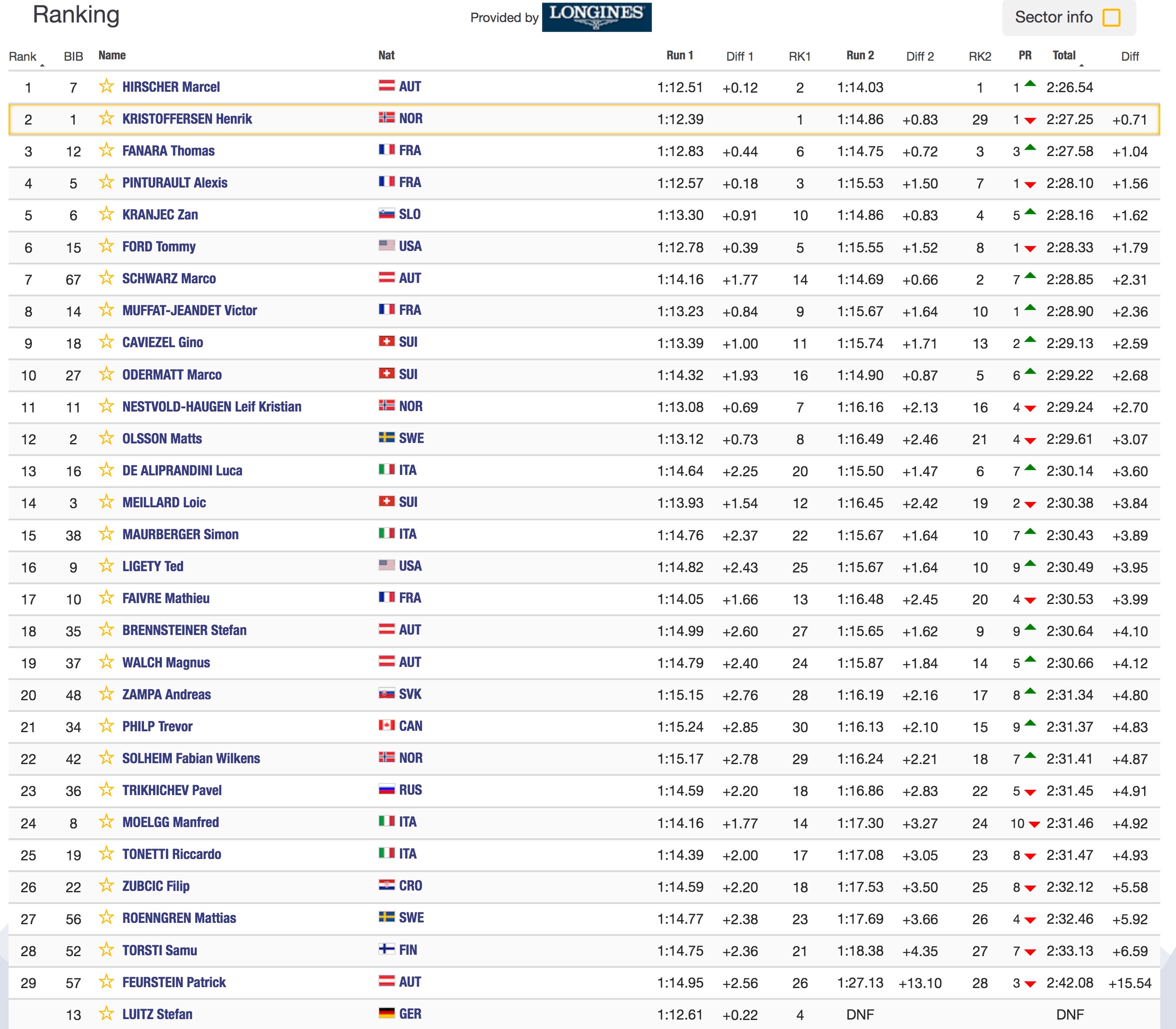Viewport: 1176px width, 1029px height.
Task: Open FEURSTEIN Patrick athlete link
Action: point(174,982)
